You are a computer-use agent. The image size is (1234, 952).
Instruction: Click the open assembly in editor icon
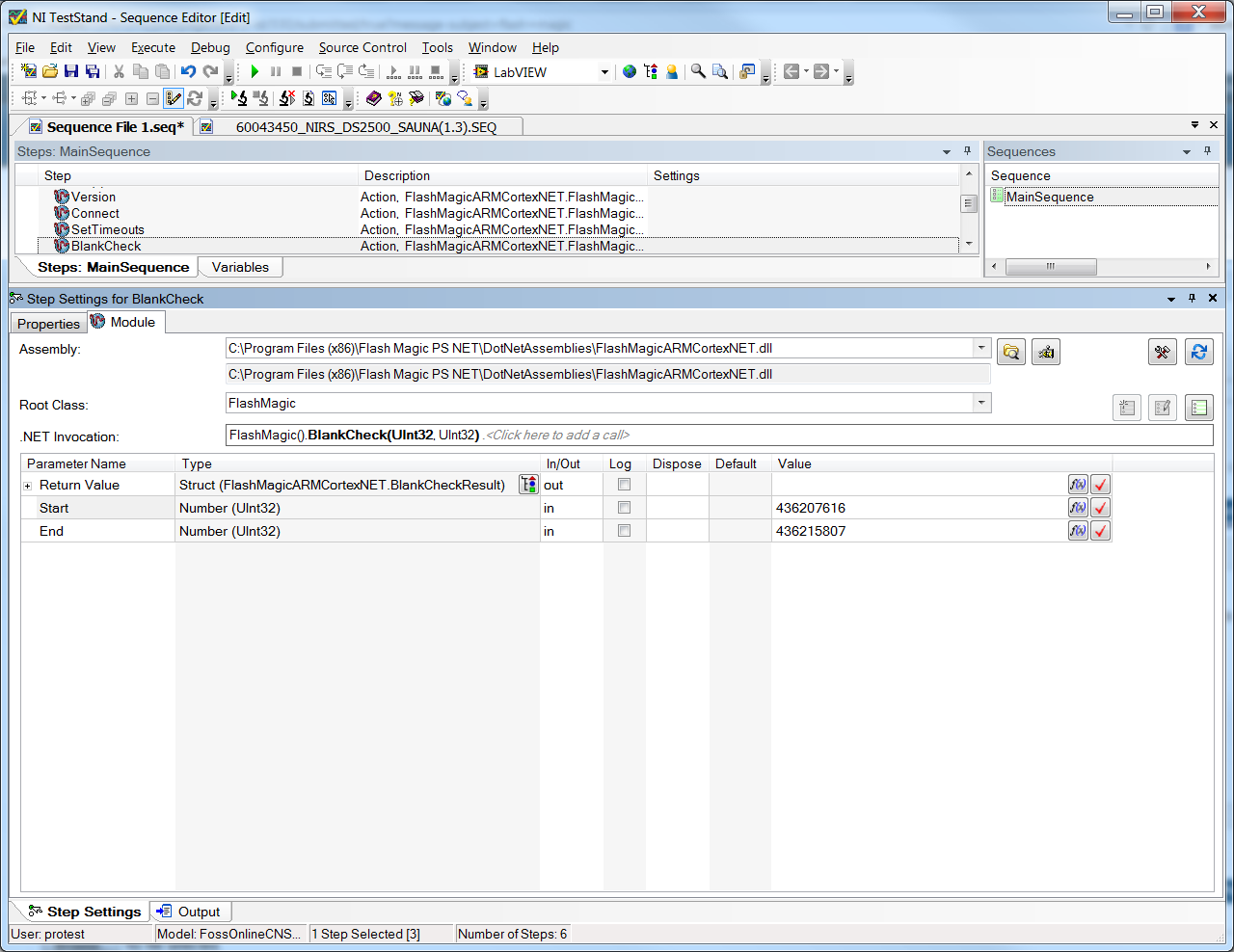[1046, 352]
